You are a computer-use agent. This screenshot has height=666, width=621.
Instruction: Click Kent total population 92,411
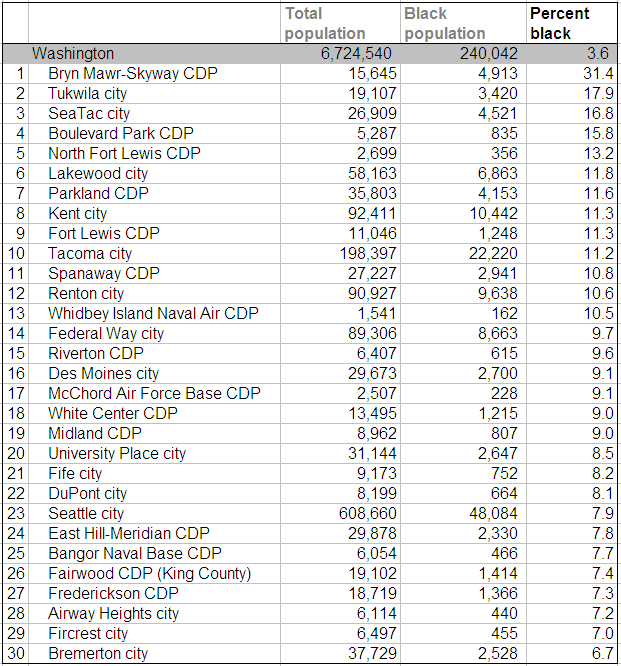coord(372,213)
